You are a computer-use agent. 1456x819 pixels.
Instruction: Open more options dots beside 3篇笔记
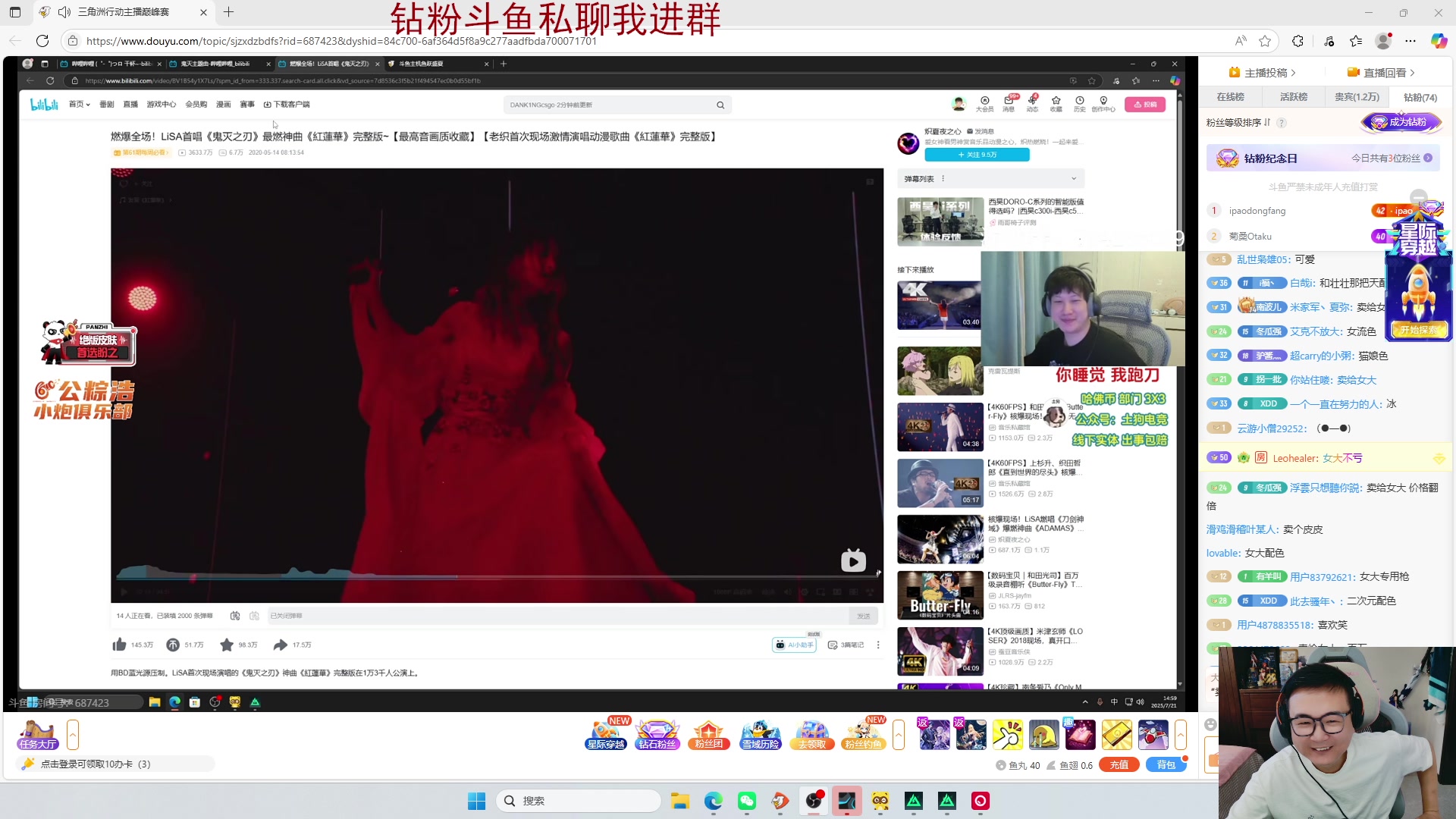[878, 645]
